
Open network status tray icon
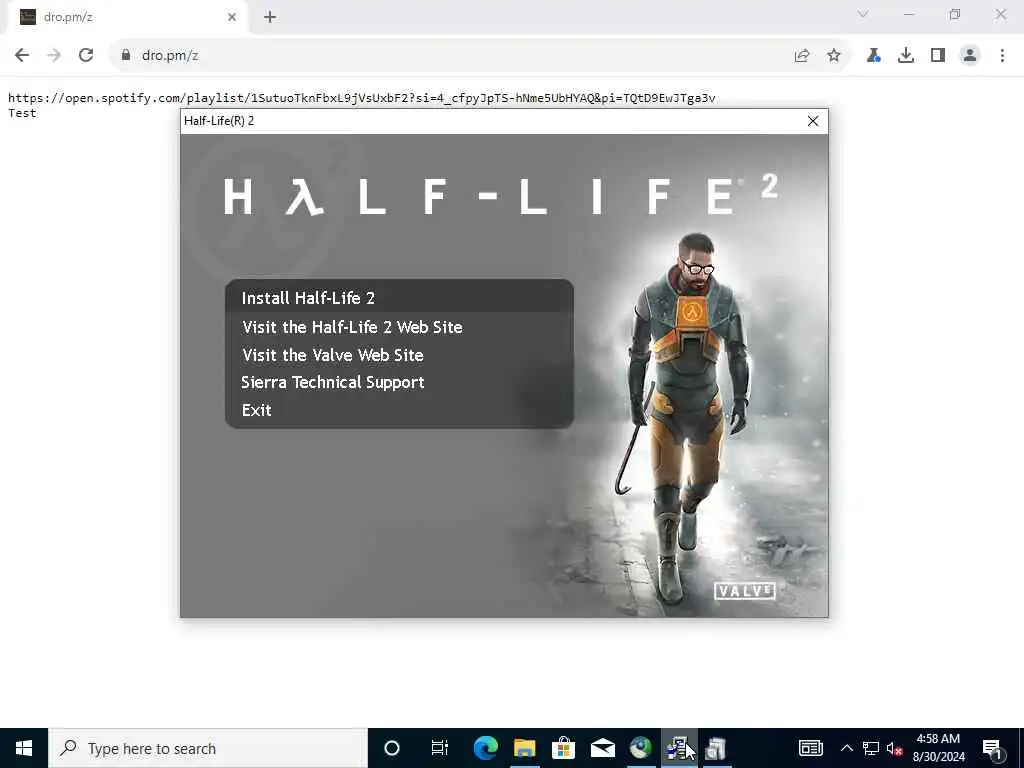tap(871, 748)
